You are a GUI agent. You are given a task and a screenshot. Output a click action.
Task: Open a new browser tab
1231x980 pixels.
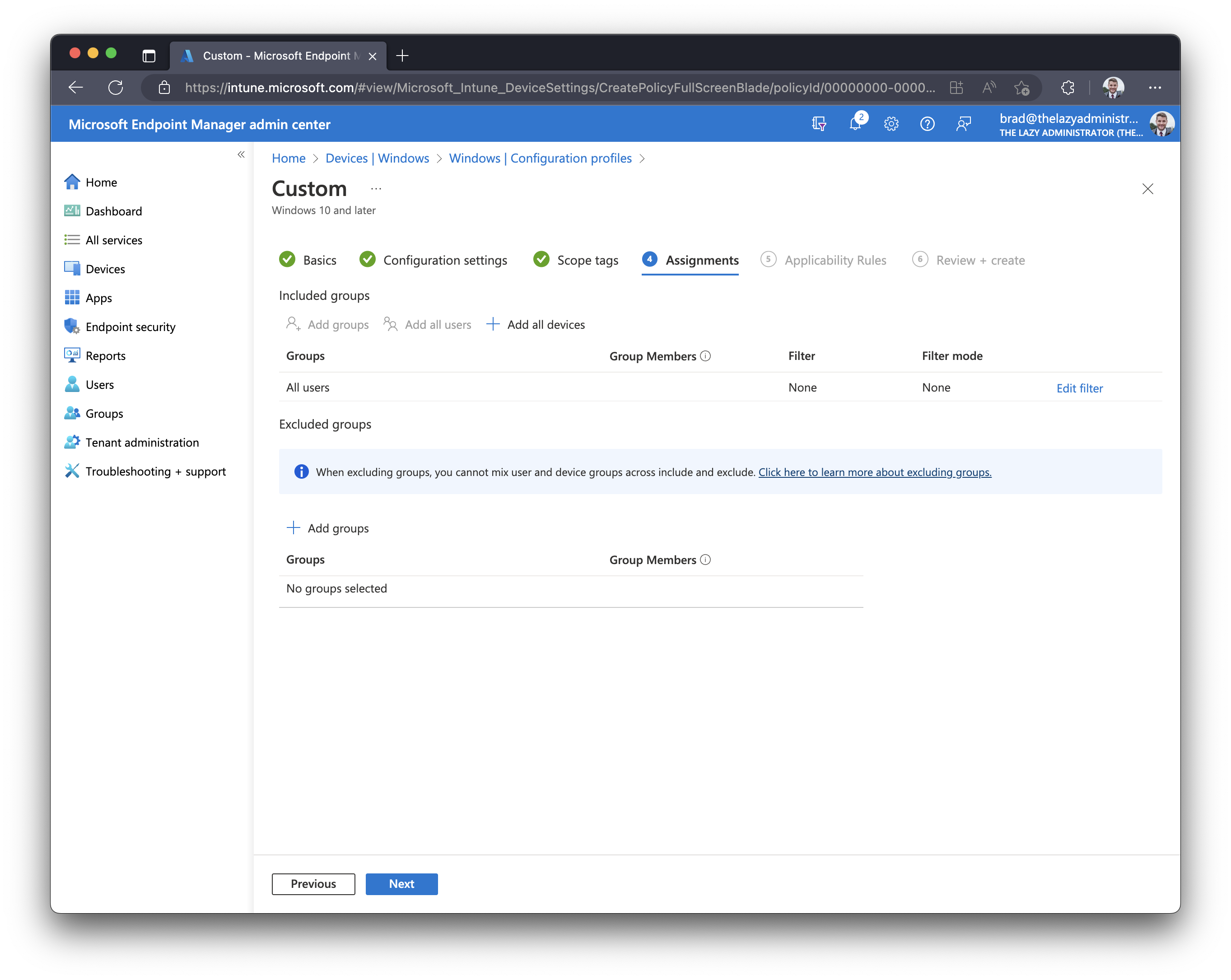[x=402, y=56]
